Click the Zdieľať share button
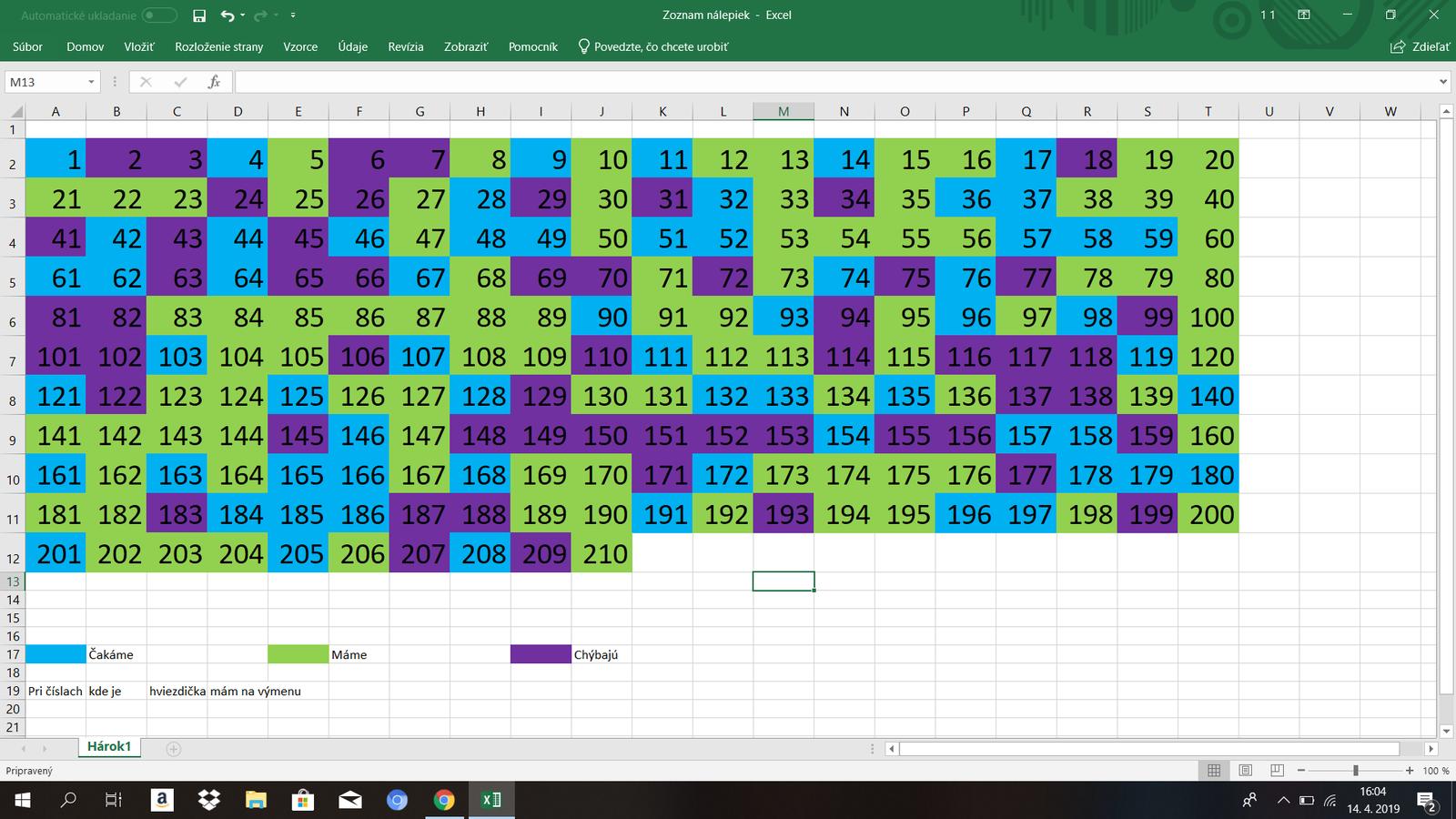Screen dimensions: 1456x819 click(1421, 46)
